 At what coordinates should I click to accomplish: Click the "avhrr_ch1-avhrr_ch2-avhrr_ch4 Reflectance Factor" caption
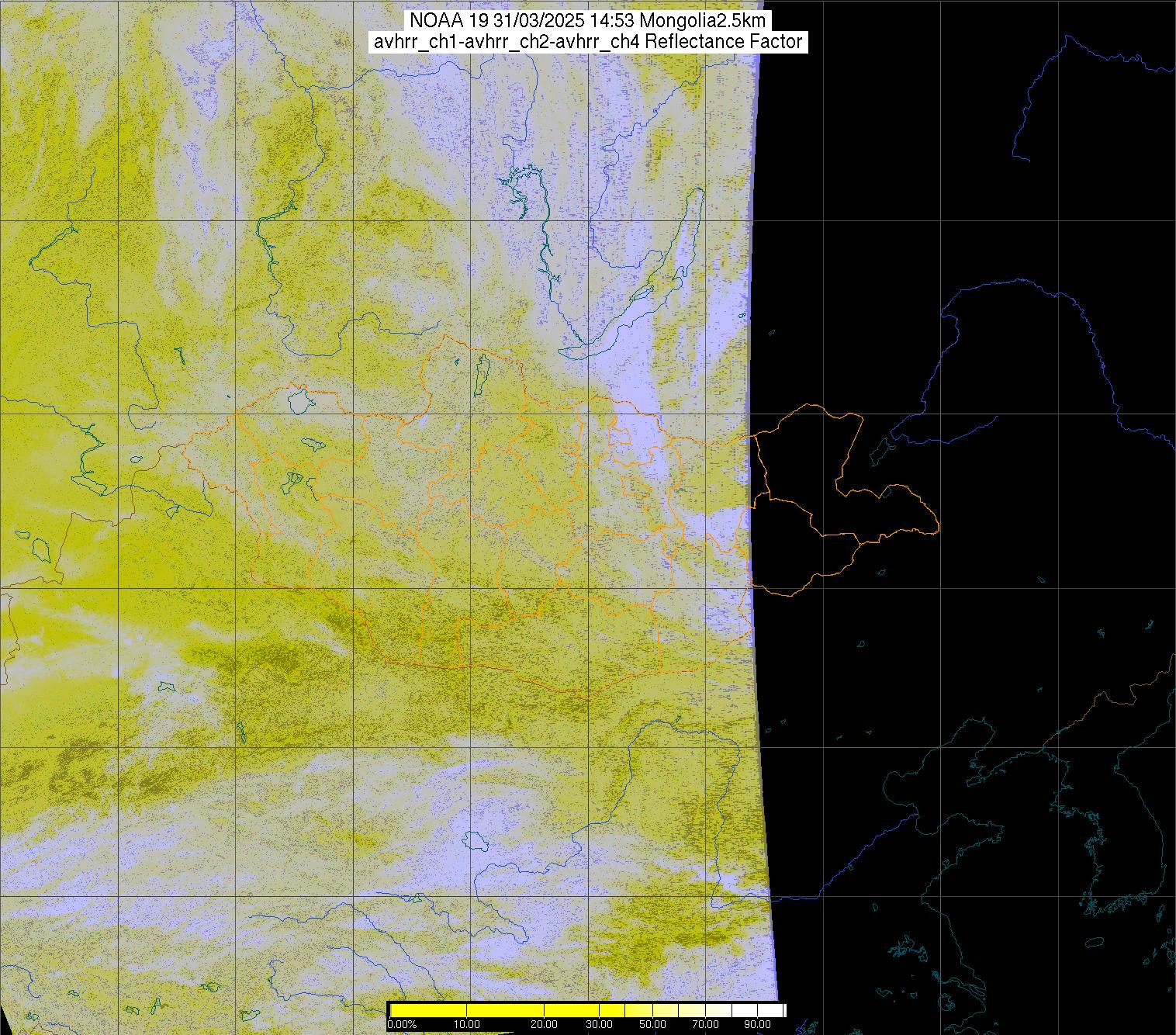coord(588,42)
